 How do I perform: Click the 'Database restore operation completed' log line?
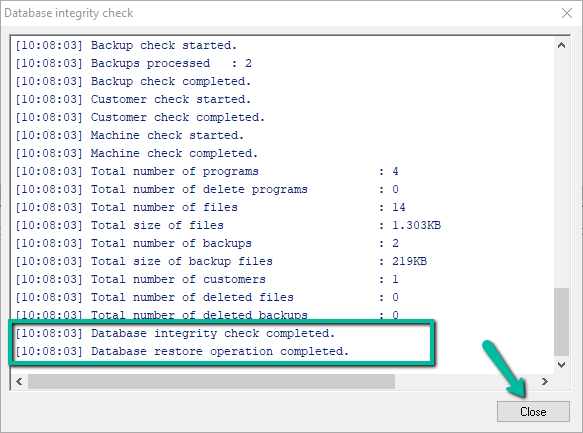[x=182, y=351]
